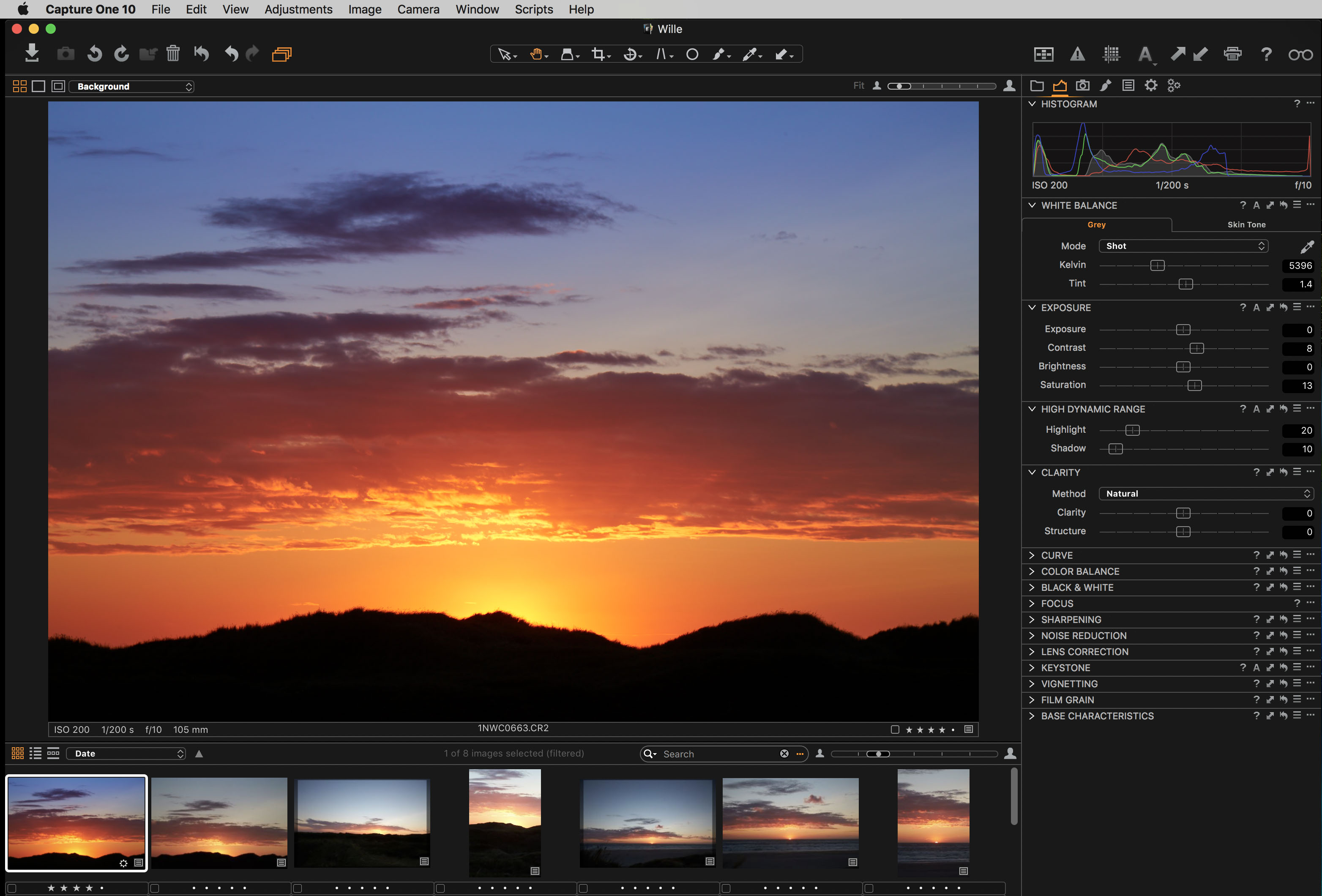Expand the Lens Correction panel
The image size is (1322, 896).
click(x=1032, y=652)
